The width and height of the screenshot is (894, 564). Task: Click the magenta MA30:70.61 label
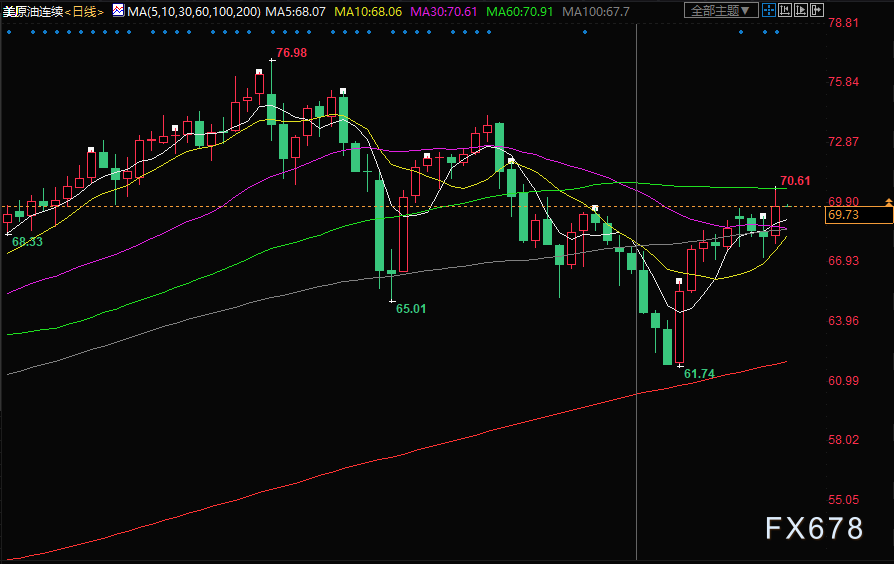point(444,11)
